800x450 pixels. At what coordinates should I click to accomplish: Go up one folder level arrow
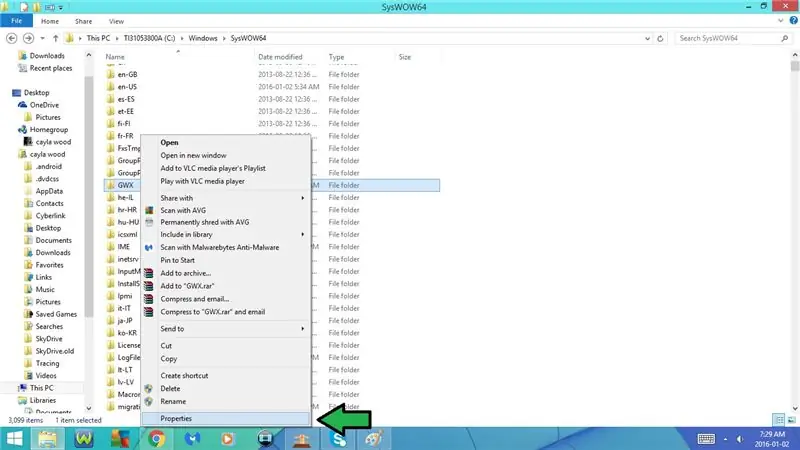[55, 38]
